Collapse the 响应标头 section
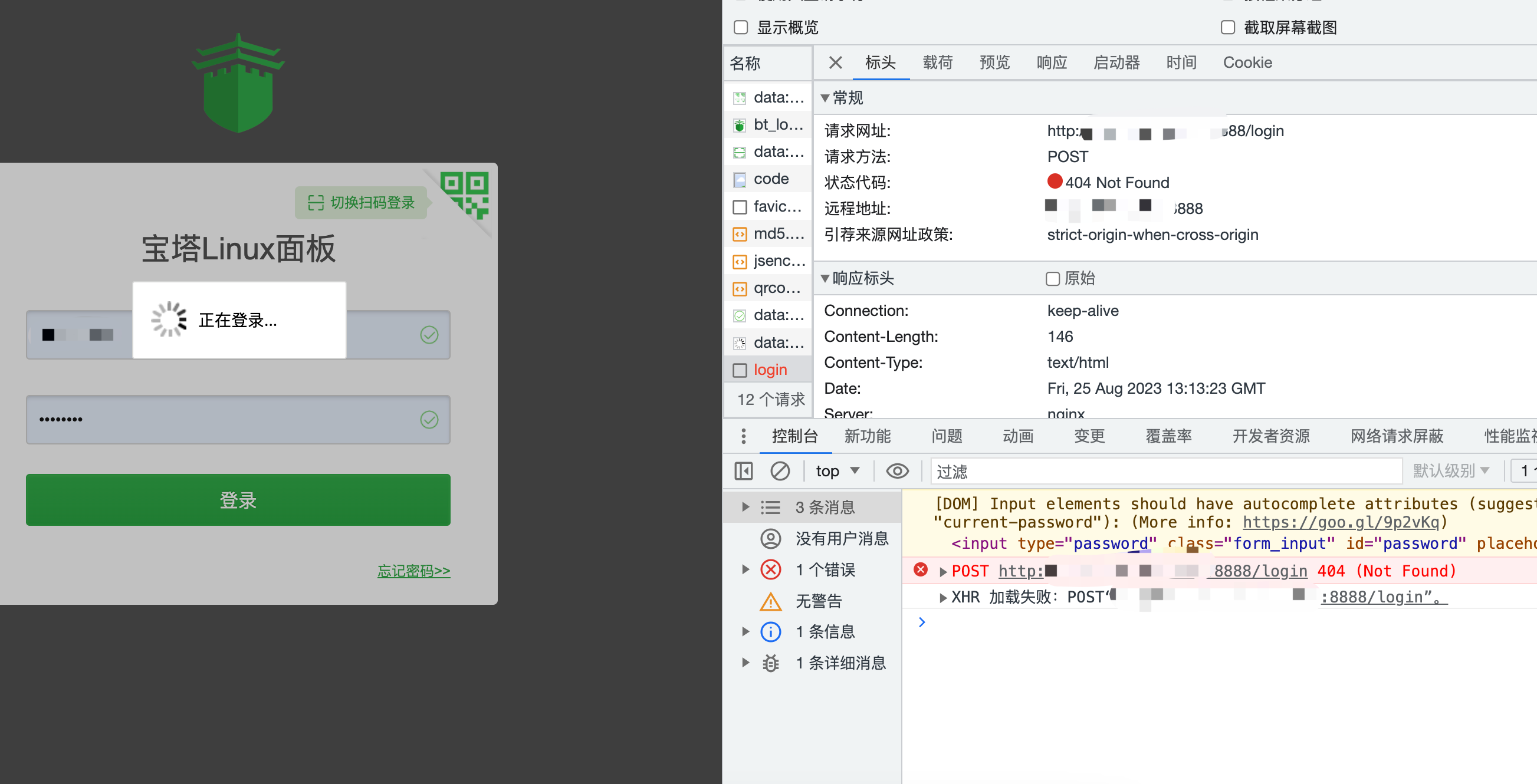This screenshot has width=1537, height=784. [825, 278]
